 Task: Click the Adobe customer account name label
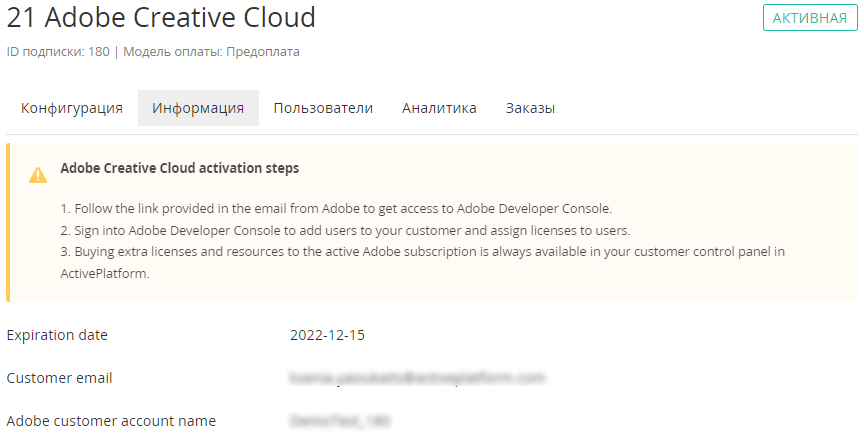111,421
